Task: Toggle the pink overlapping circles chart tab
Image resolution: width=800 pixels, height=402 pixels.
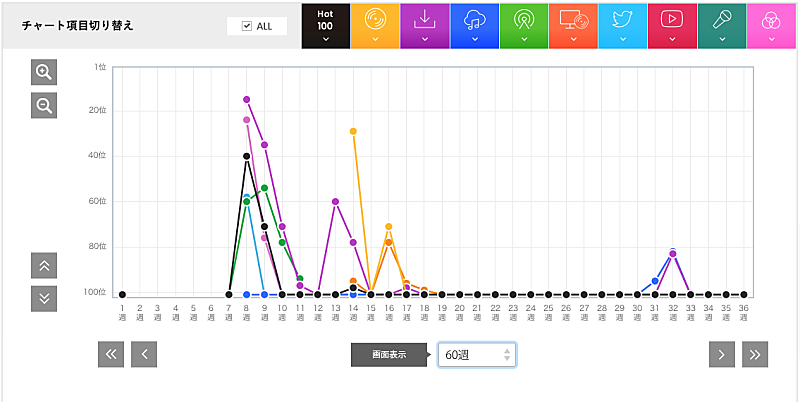Action: coord(771,25)
